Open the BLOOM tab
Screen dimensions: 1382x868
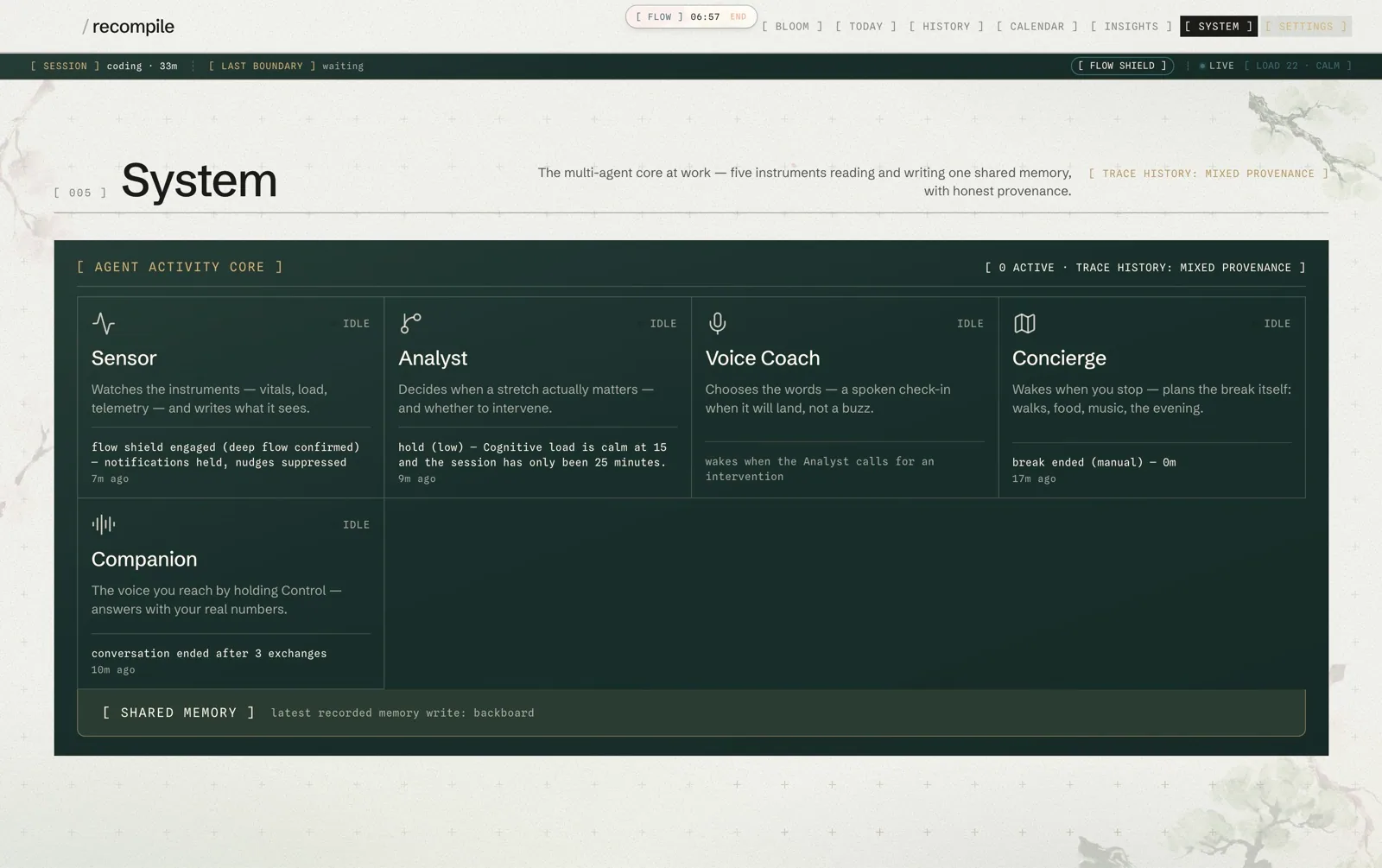coord(792,27)
